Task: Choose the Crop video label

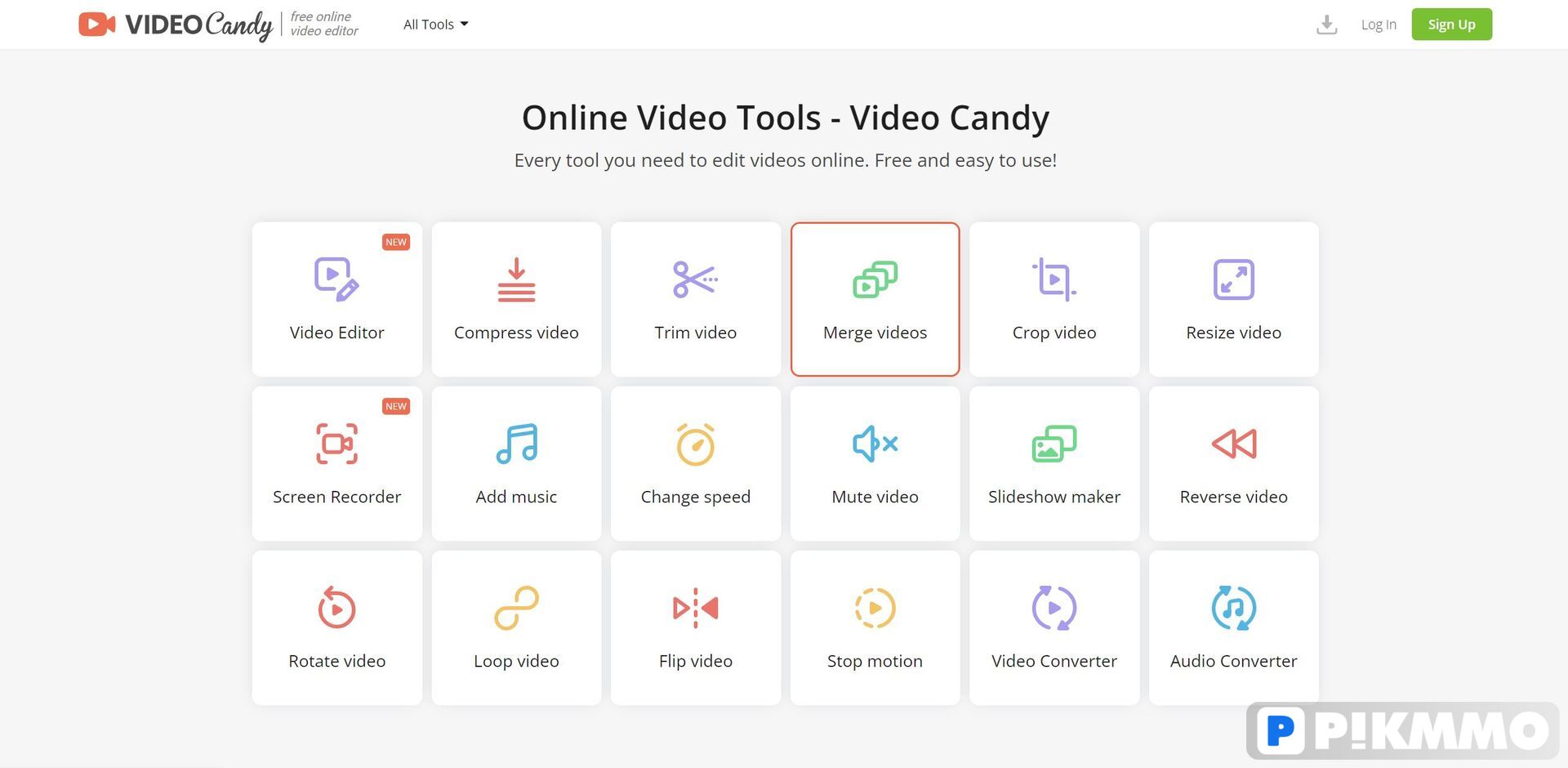Action: pos(1054,333)
